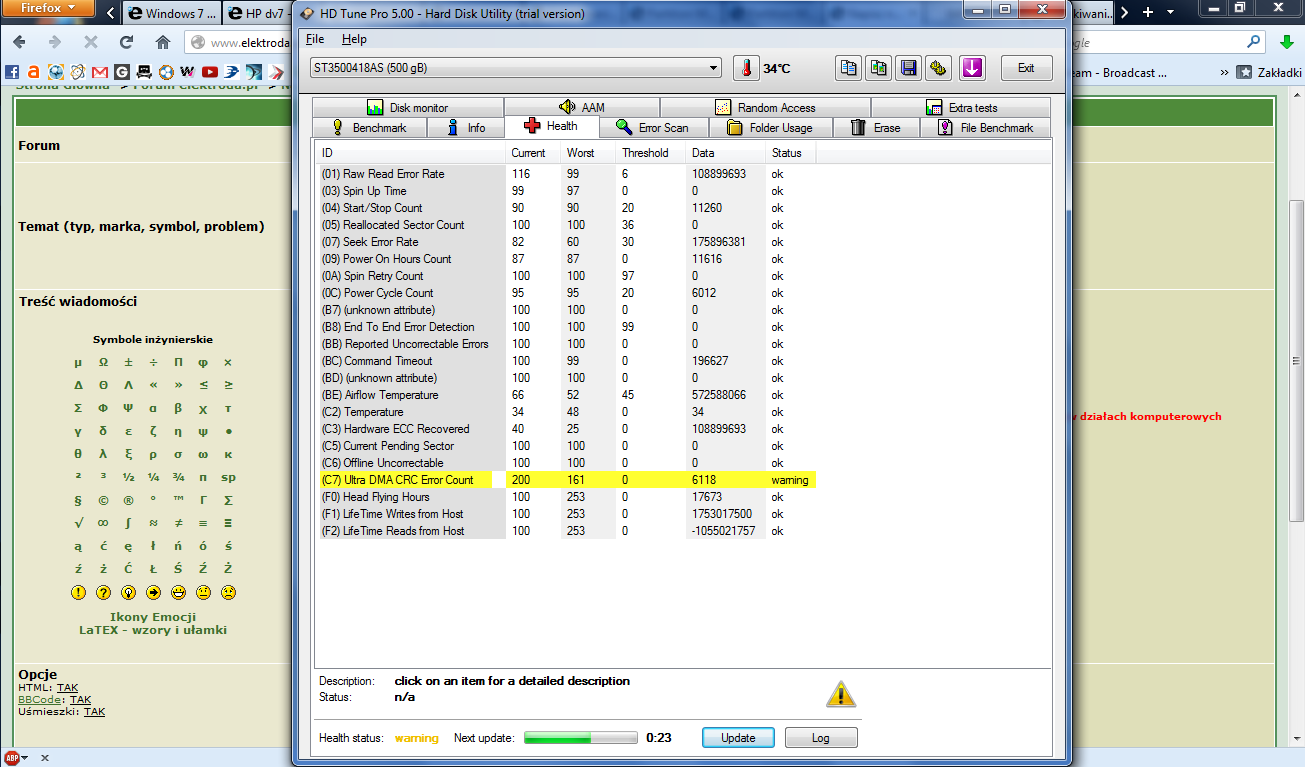Click the LaTEX - wzory i ułamki link
Image resolution: width=1305 pixels, height=767 pixels.
pos(153,630)
